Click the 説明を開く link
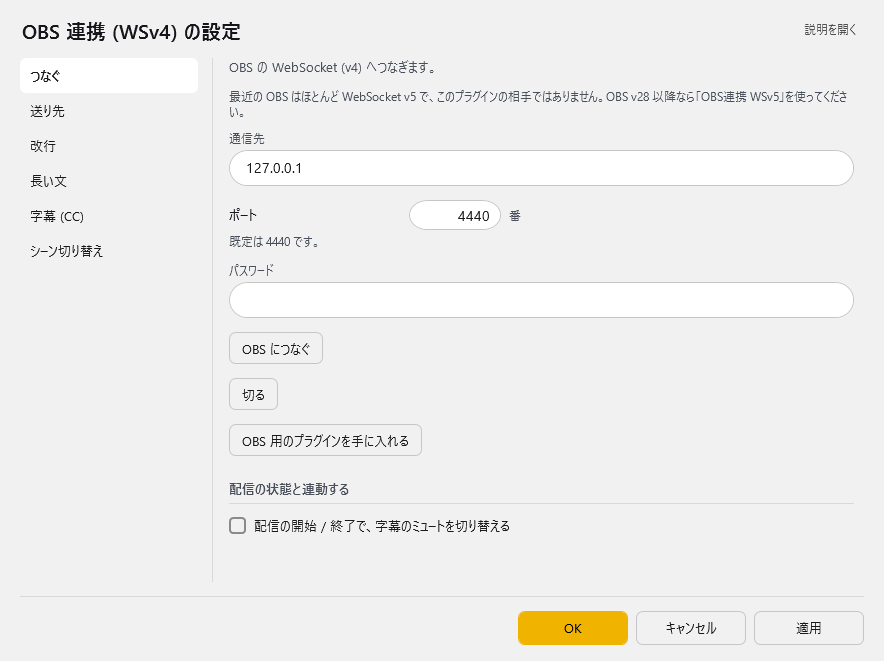 click(x=830, y=30)
